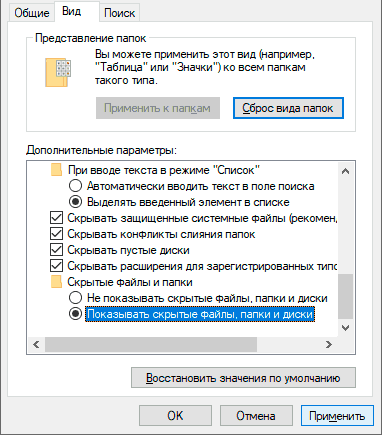Image resolution: width=382 pixels, height=435 pixels.
Task: Uncheck Скрывать конфликты слияния папок
Action: tap(56, 234)
